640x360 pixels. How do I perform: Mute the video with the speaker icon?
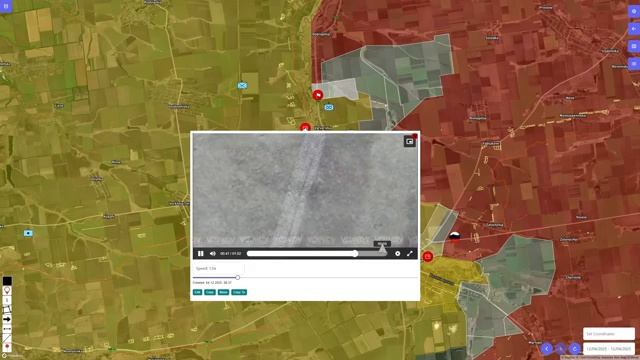point(213,253)
